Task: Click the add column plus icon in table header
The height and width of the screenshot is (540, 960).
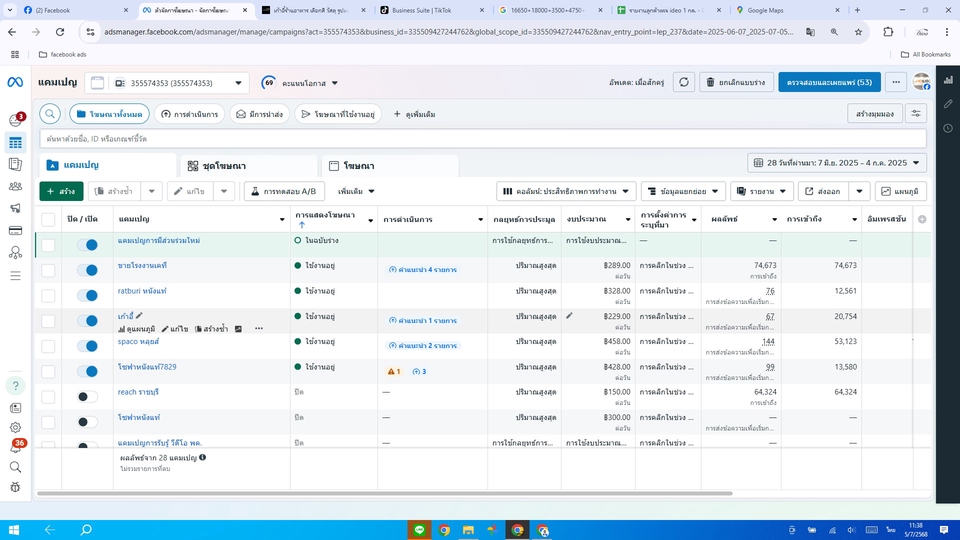Action: coord(922,219)
